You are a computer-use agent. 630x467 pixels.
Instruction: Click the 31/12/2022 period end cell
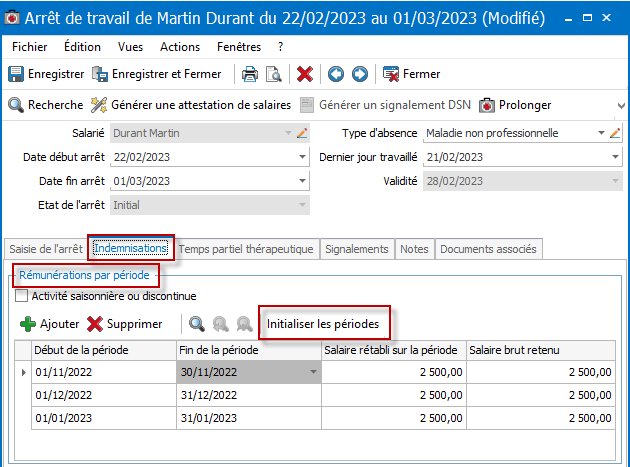tap(249, 395)
